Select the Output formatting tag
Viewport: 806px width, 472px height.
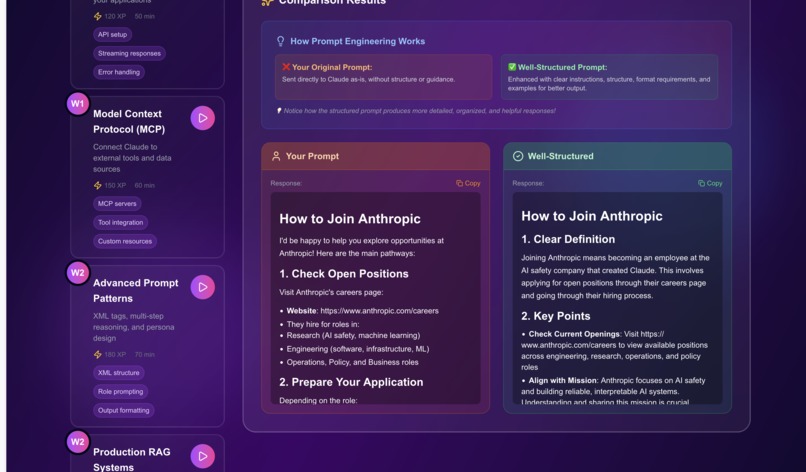(x=124, y=410)
